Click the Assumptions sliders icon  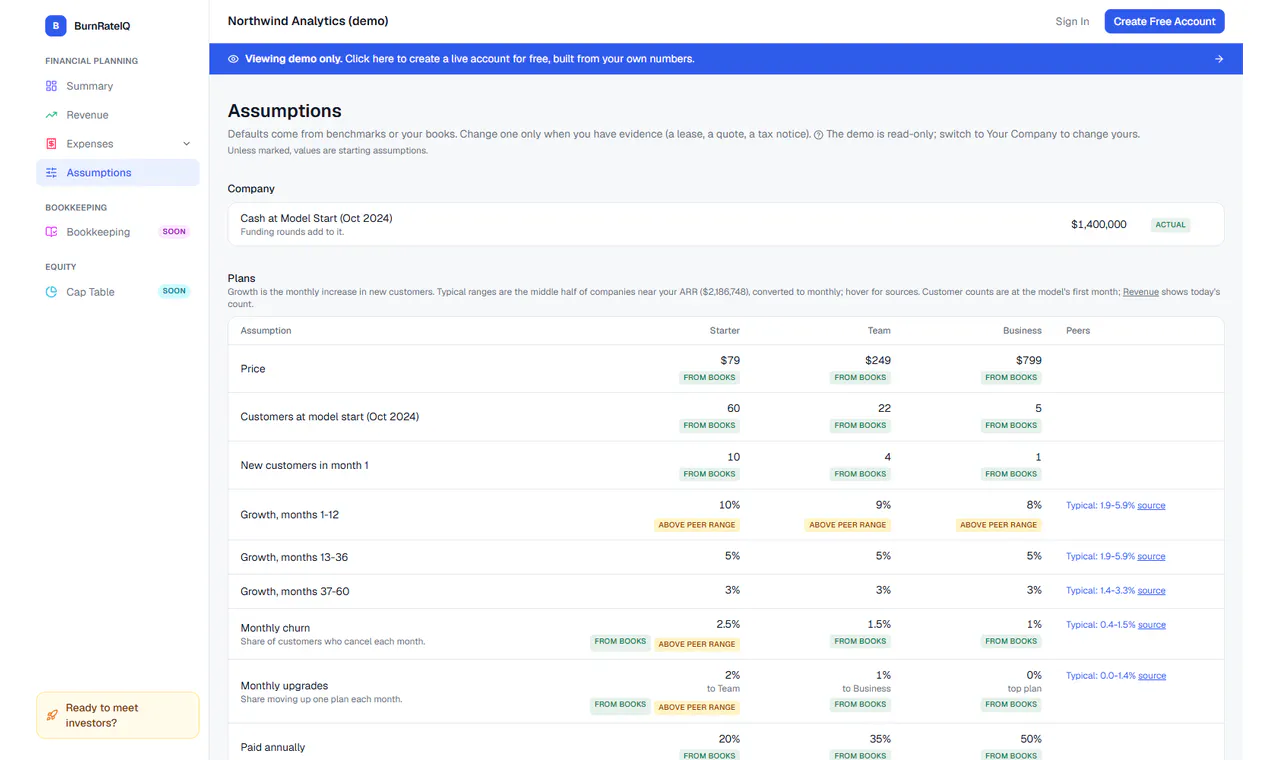pos(51,173)
